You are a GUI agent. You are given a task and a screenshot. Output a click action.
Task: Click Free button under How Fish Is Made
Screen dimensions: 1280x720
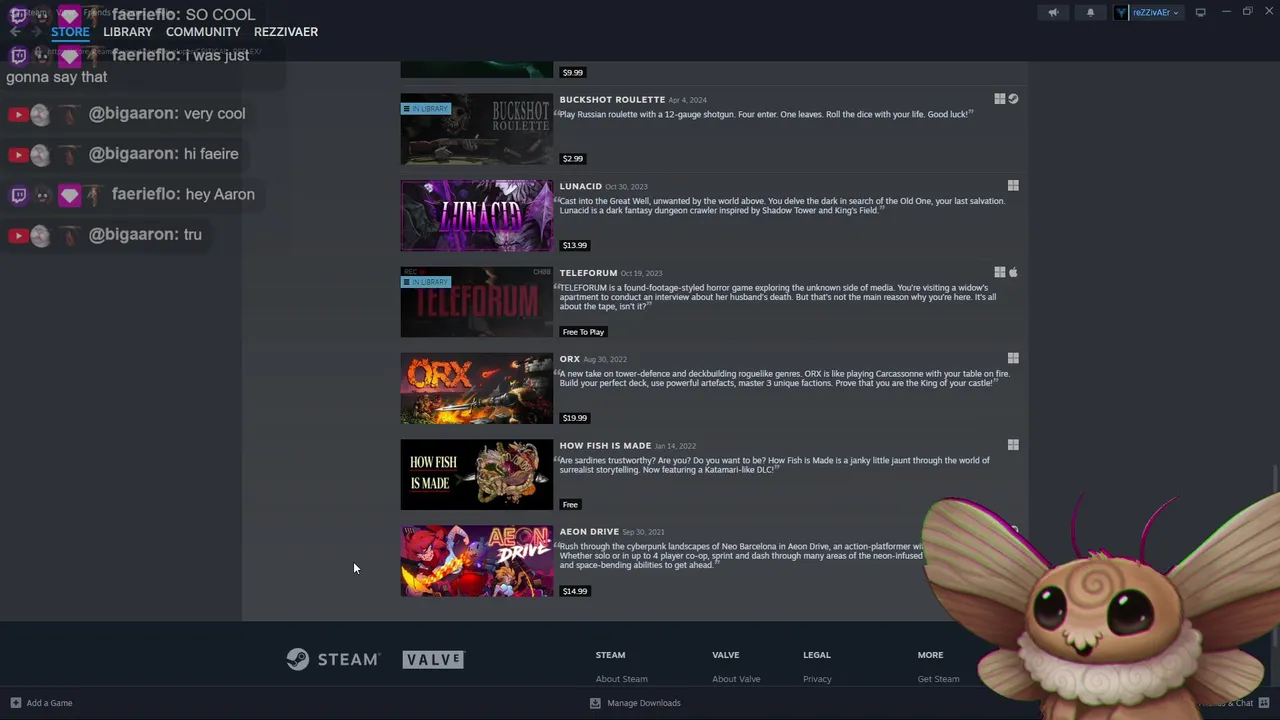coord(570,505)
